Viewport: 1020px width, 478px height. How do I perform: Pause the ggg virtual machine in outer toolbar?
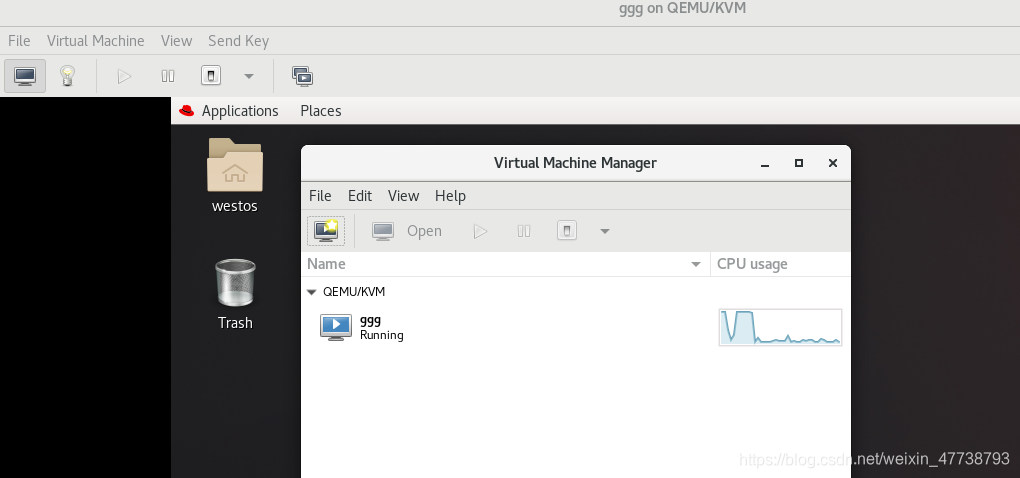pyautogui.click(x=168, y=77)
